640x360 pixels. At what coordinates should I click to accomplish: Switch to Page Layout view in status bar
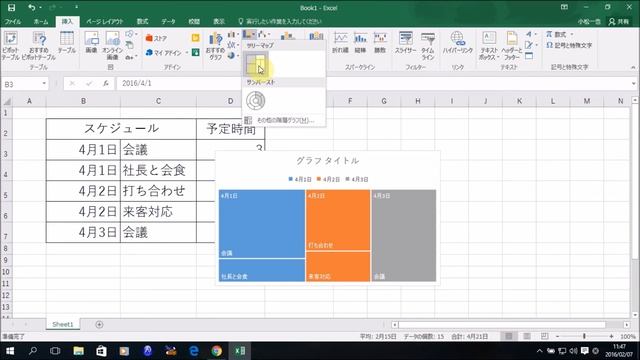point(527,336)
